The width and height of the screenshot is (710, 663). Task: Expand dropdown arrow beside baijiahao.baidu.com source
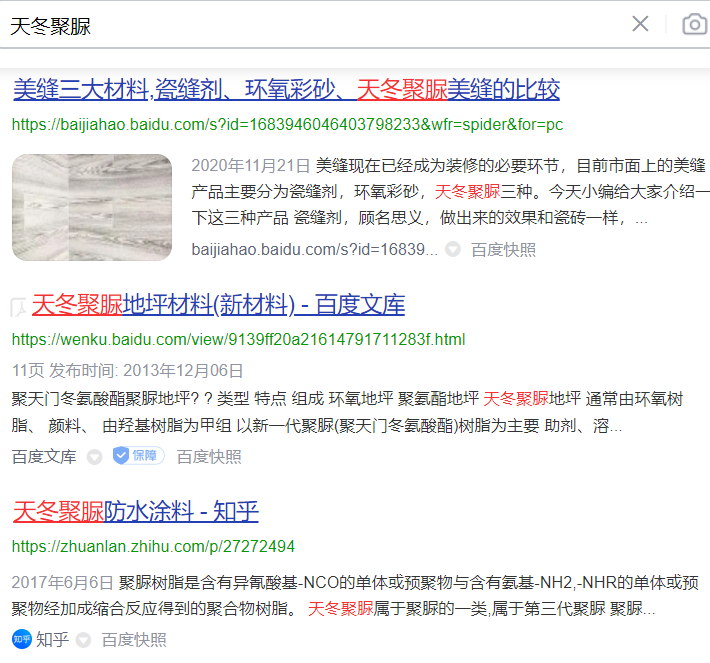pyautogui.click(x=453, y=249)
